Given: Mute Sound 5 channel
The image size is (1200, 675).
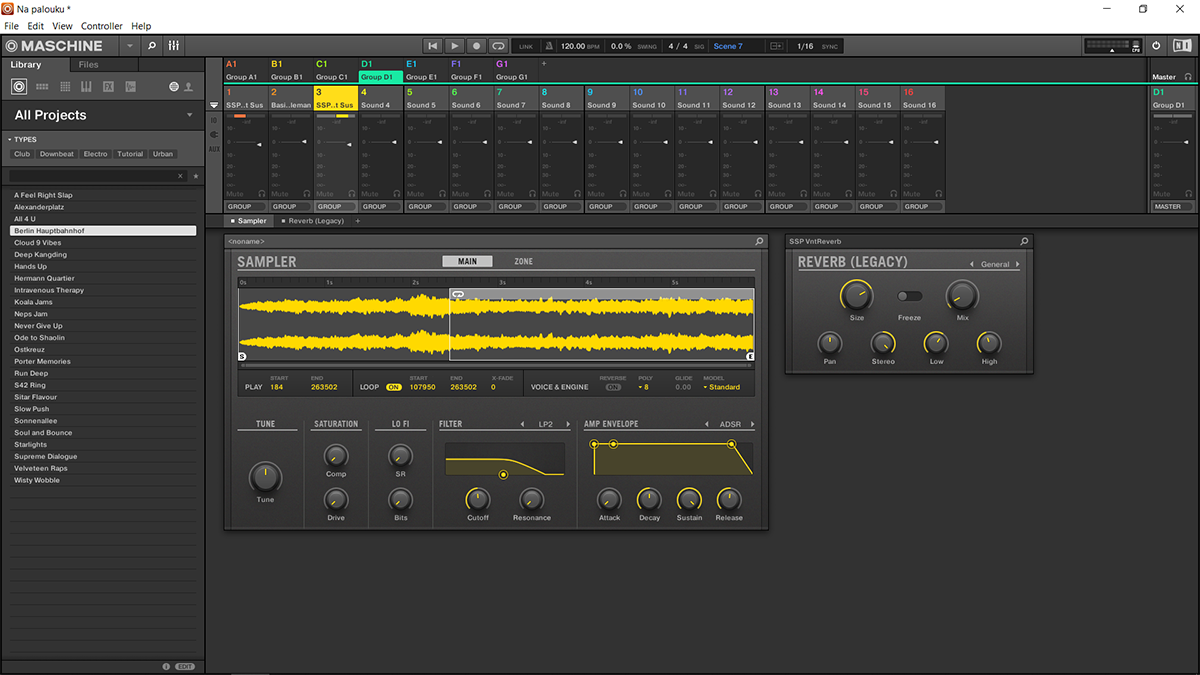Looking at the screenshot, I should tap(415, 194).
